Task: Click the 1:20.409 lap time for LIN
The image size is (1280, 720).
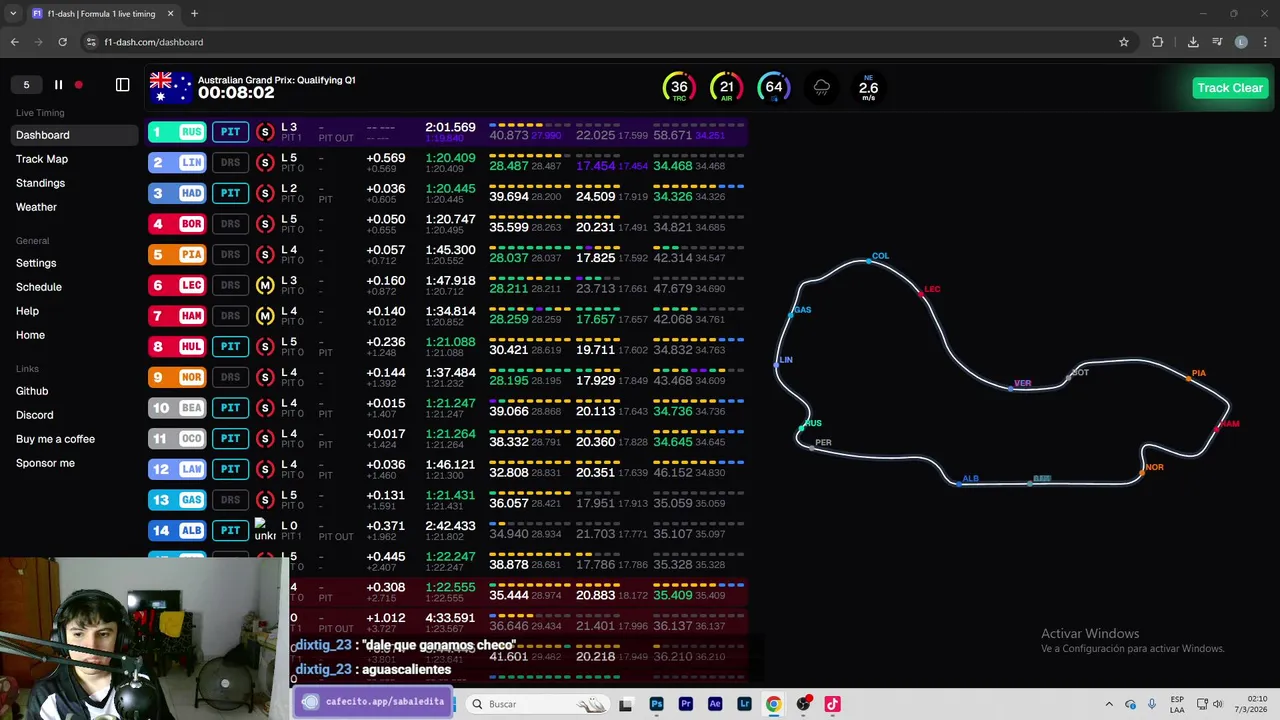Action: (x=450, y=158)
